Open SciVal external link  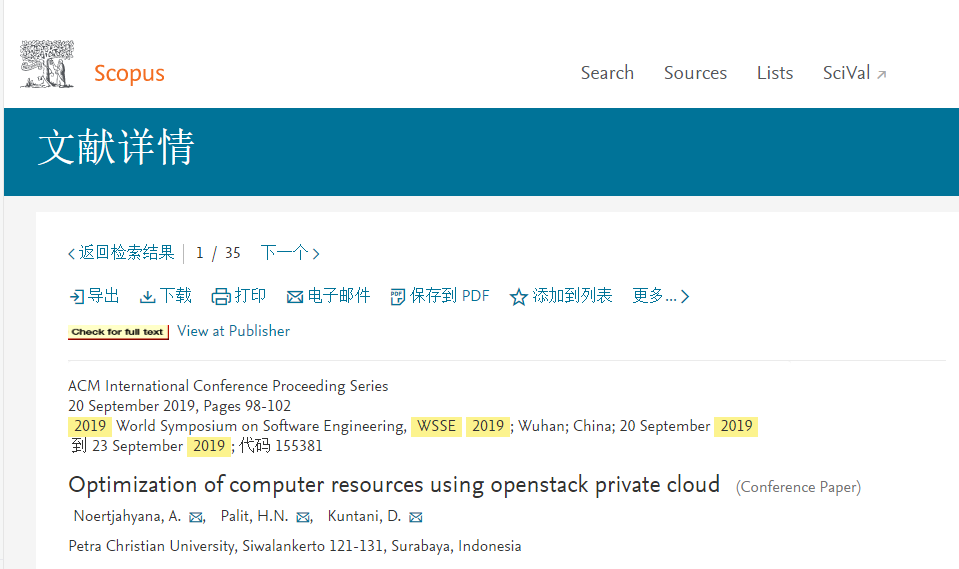[x=854, y=73]
